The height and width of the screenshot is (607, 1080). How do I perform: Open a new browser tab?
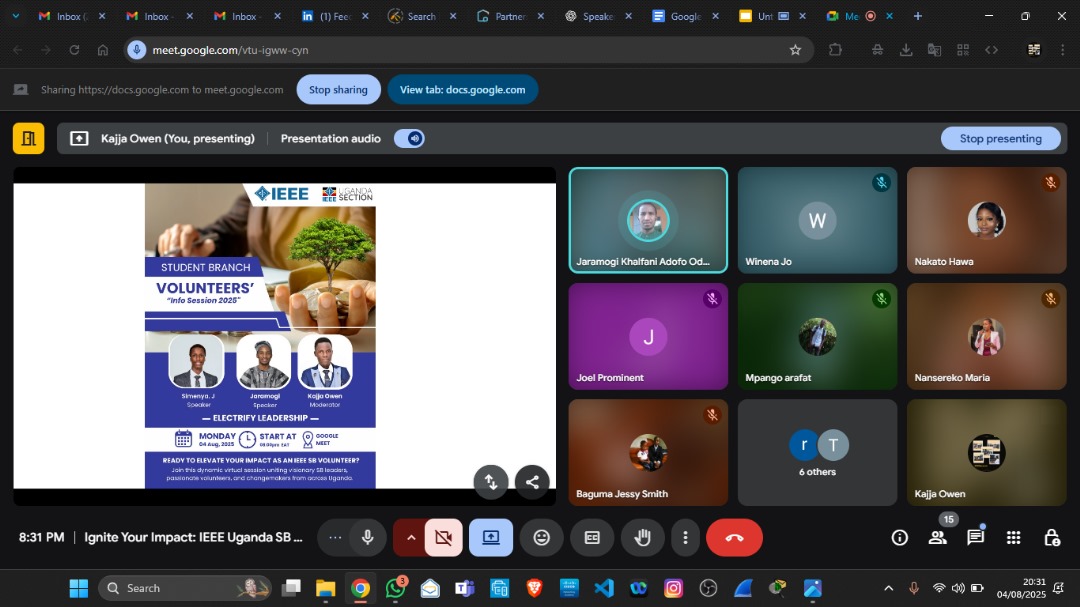tap(917, 16)
